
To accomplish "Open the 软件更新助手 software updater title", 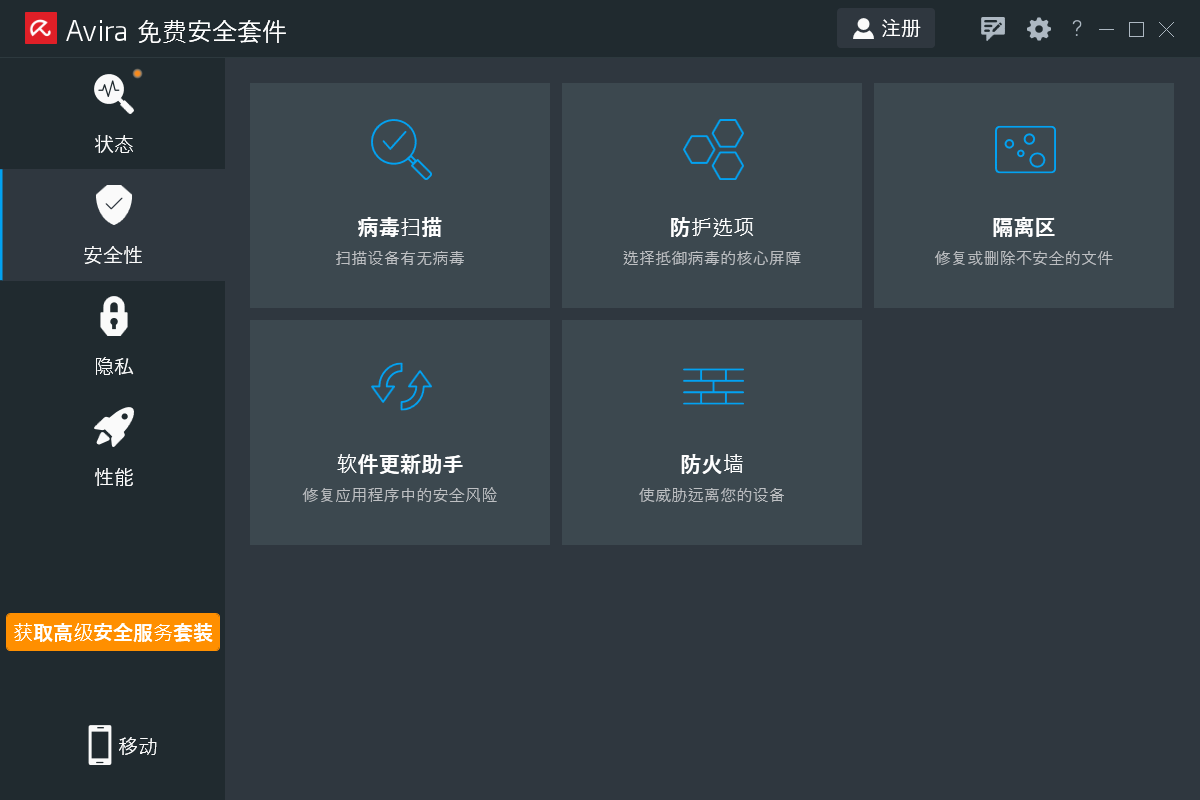I will [x=400, y=465].
